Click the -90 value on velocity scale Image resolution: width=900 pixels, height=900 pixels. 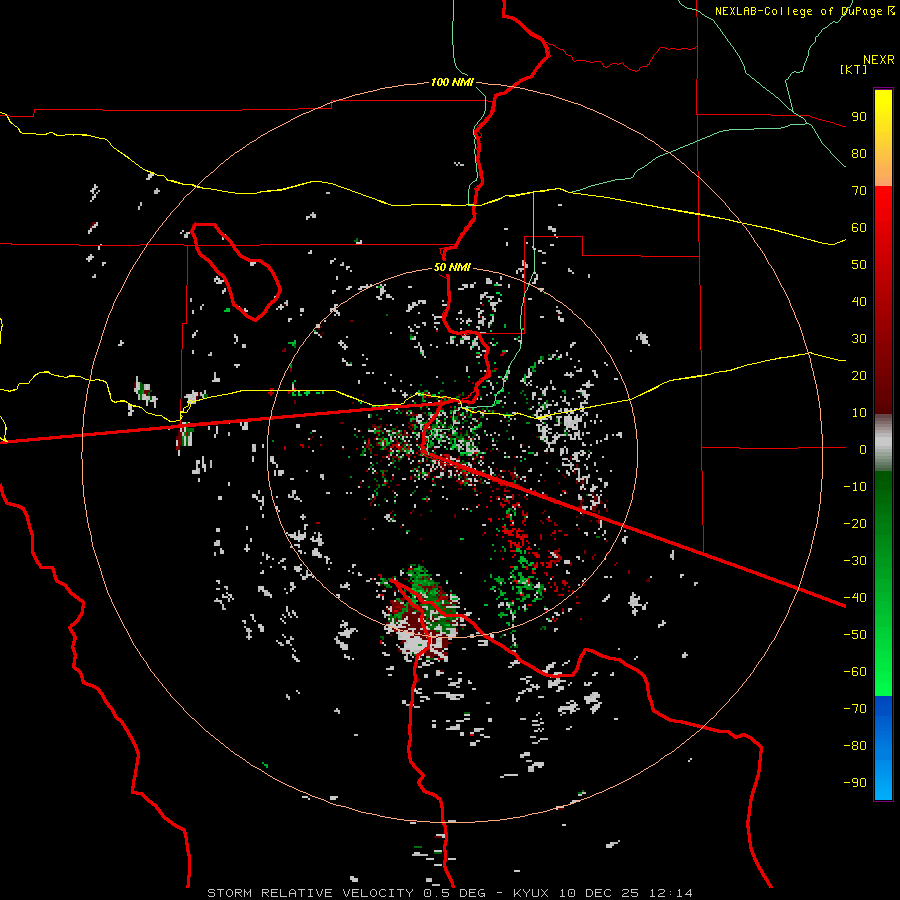pyautogui.click(x=855, y=782)
